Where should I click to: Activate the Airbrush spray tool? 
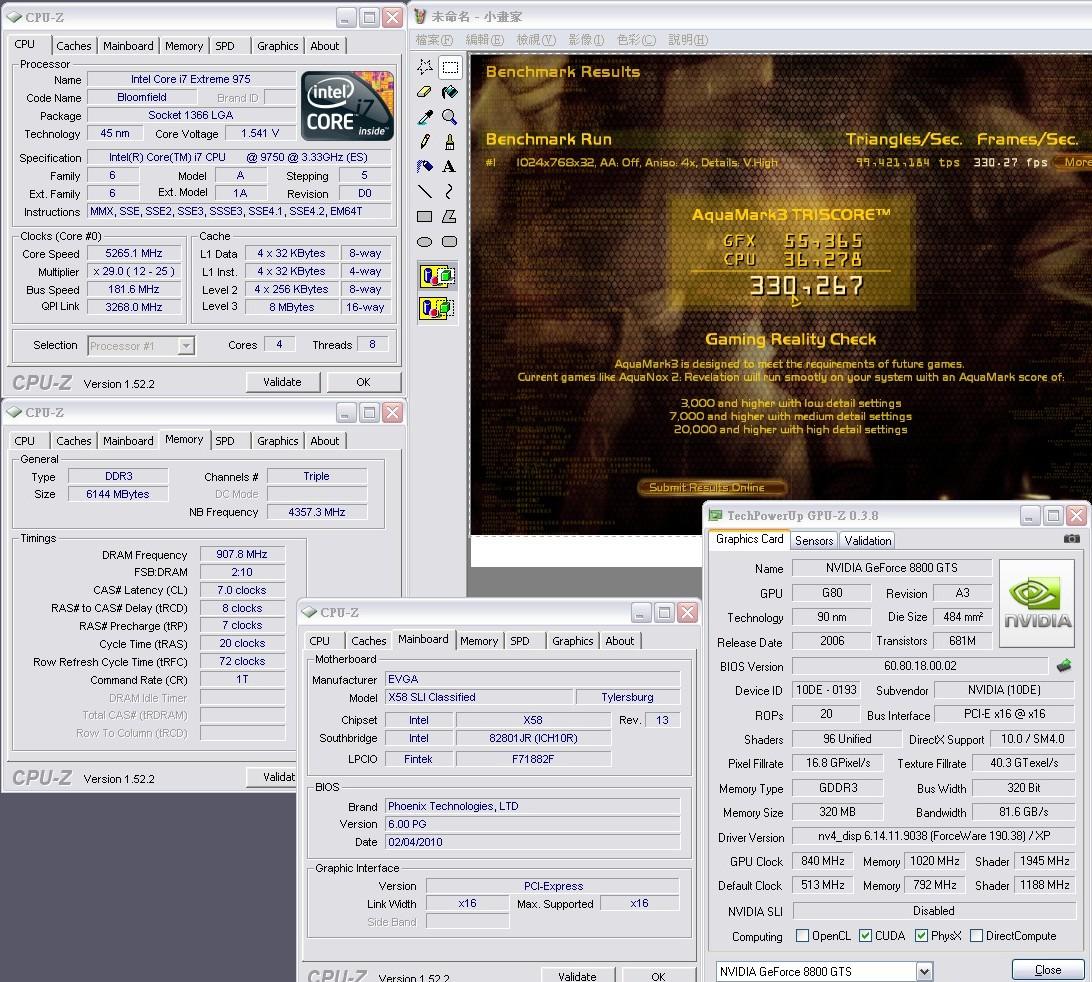coord(425,166)
